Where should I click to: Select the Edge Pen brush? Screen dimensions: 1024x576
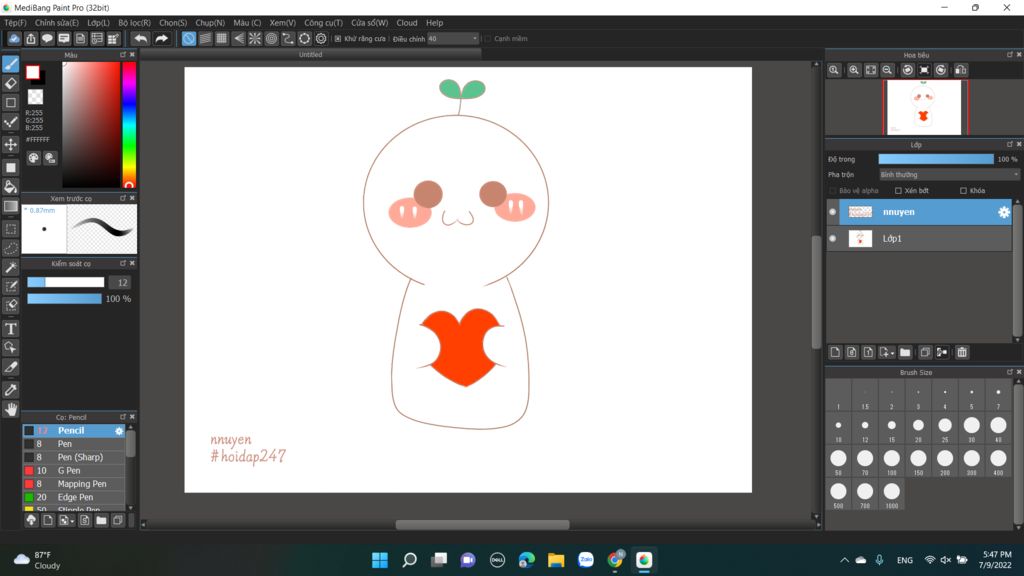74,497
